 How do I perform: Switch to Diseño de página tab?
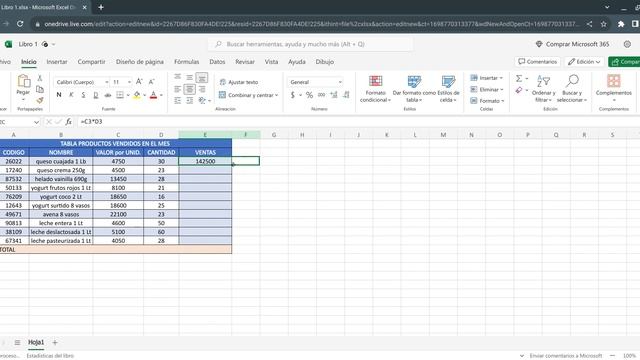(140, 62)
